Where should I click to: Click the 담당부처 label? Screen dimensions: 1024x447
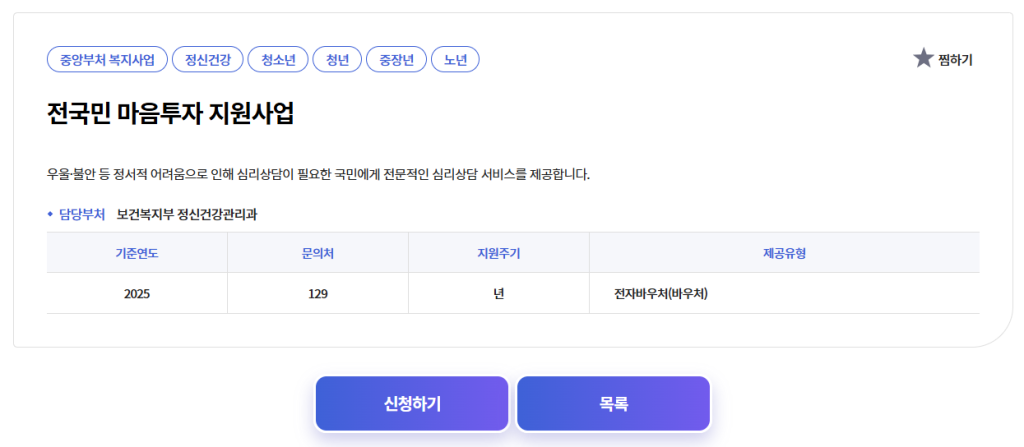82,214
